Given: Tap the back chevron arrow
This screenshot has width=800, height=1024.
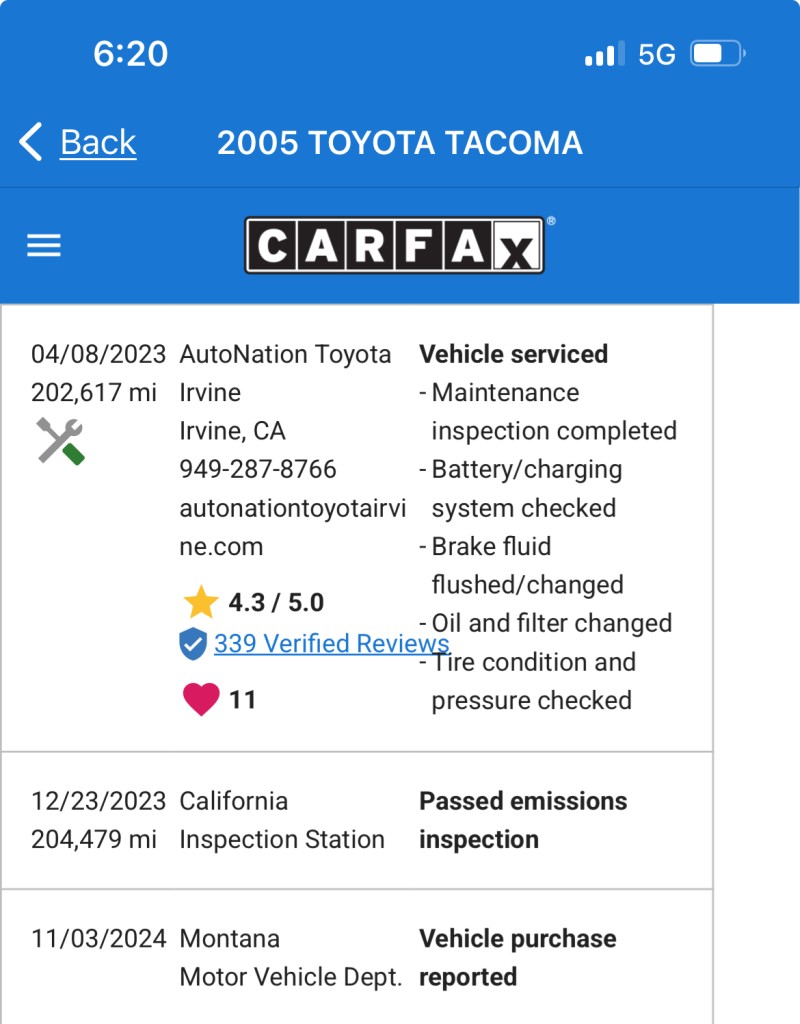Looking at the screenshot, I should [31, 142].
